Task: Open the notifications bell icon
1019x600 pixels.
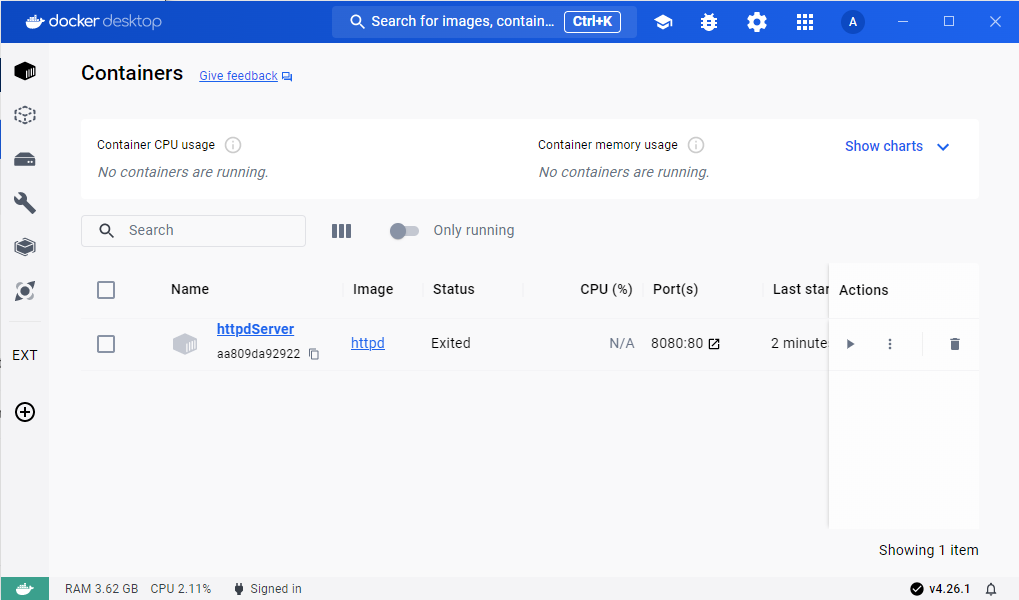Action: tap(990, 589)
